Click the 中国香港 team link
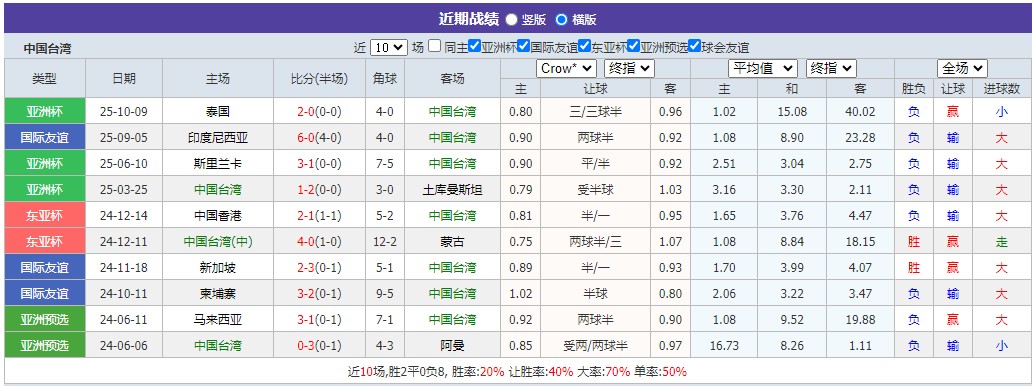This screenshot has height=386, width=1034. coord(218,216)
